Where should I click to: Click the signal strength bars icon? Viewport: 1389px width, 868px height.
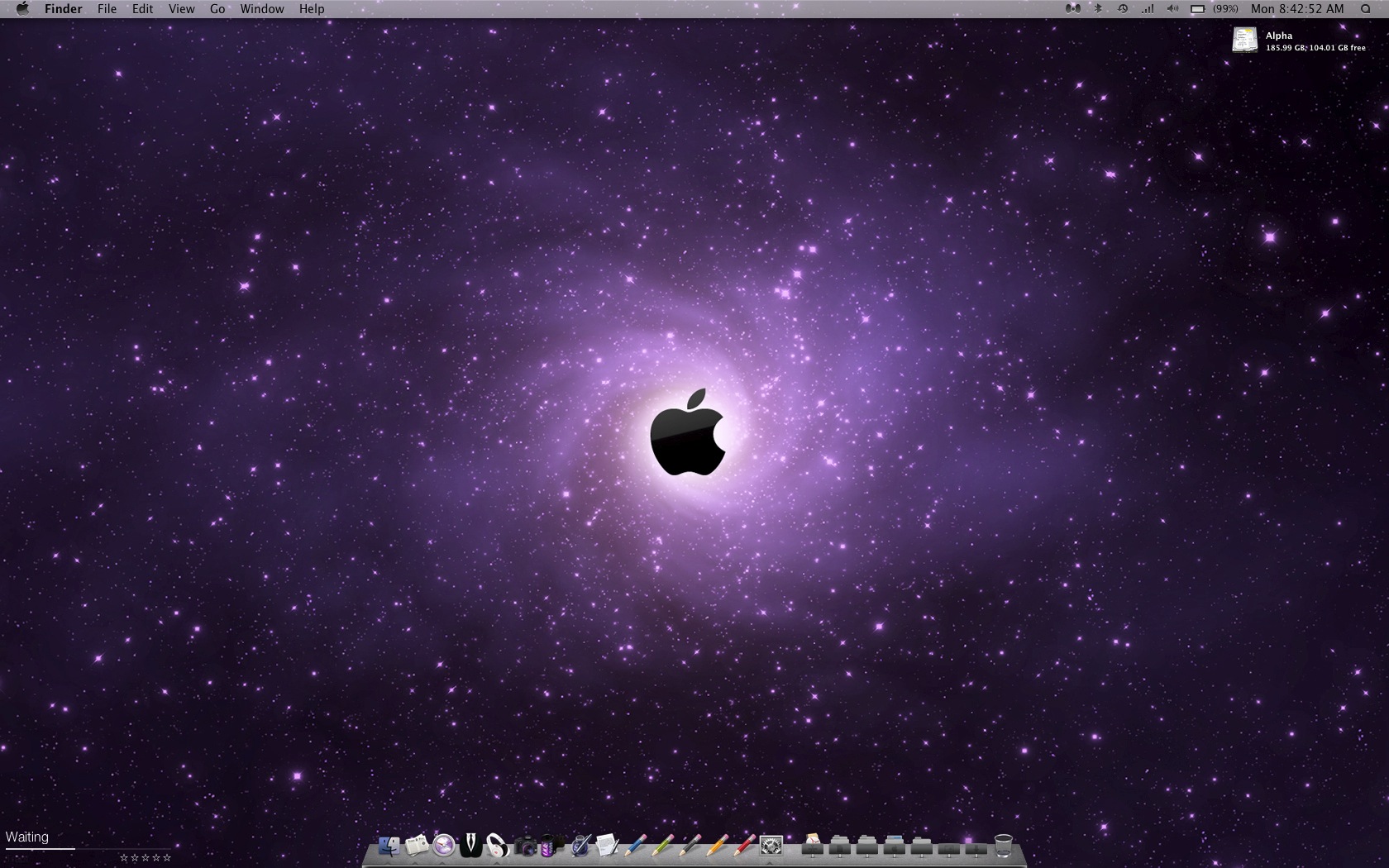coord(1148,9)
